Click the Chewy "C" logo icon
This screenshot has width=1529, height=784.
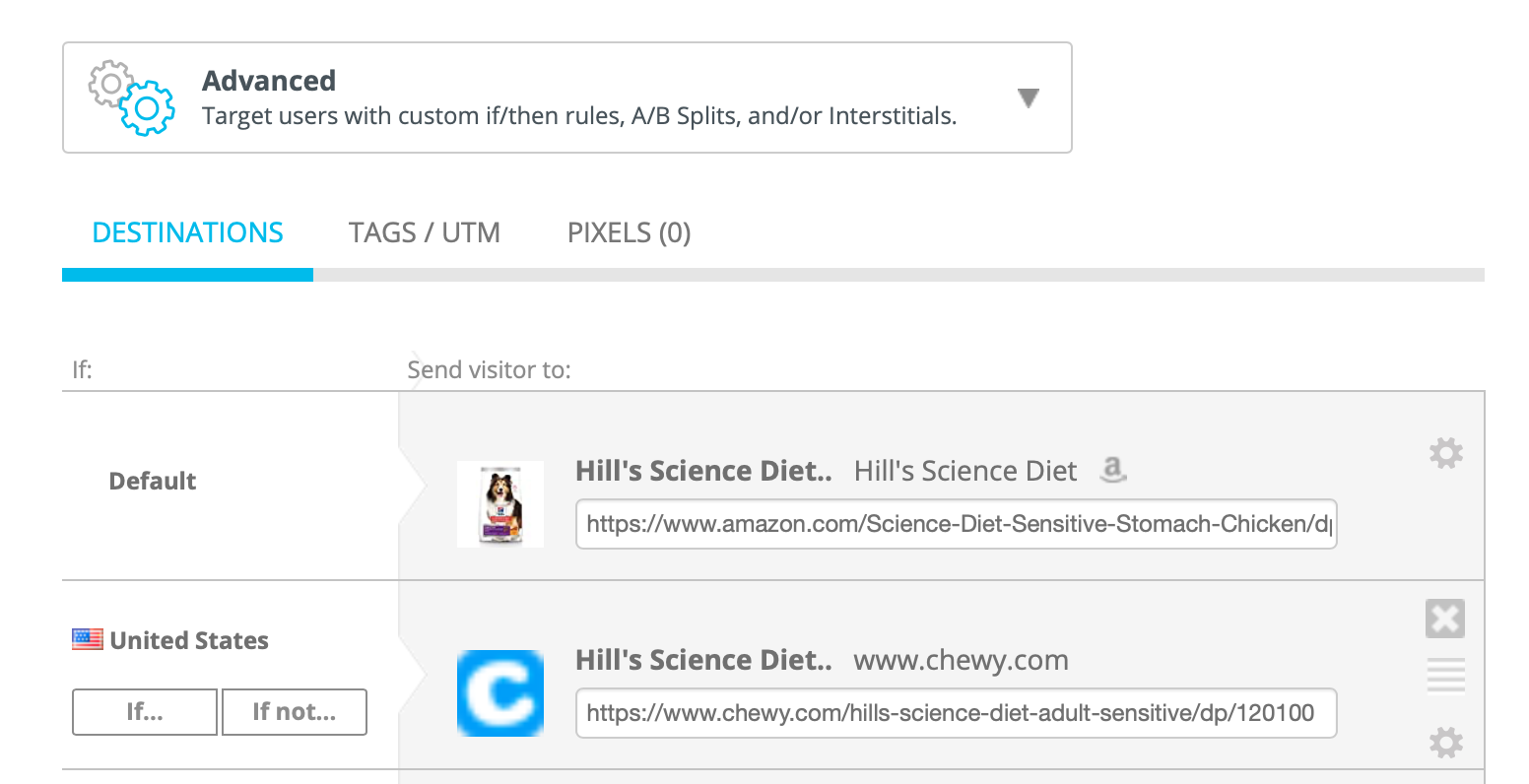coord(499,692)
